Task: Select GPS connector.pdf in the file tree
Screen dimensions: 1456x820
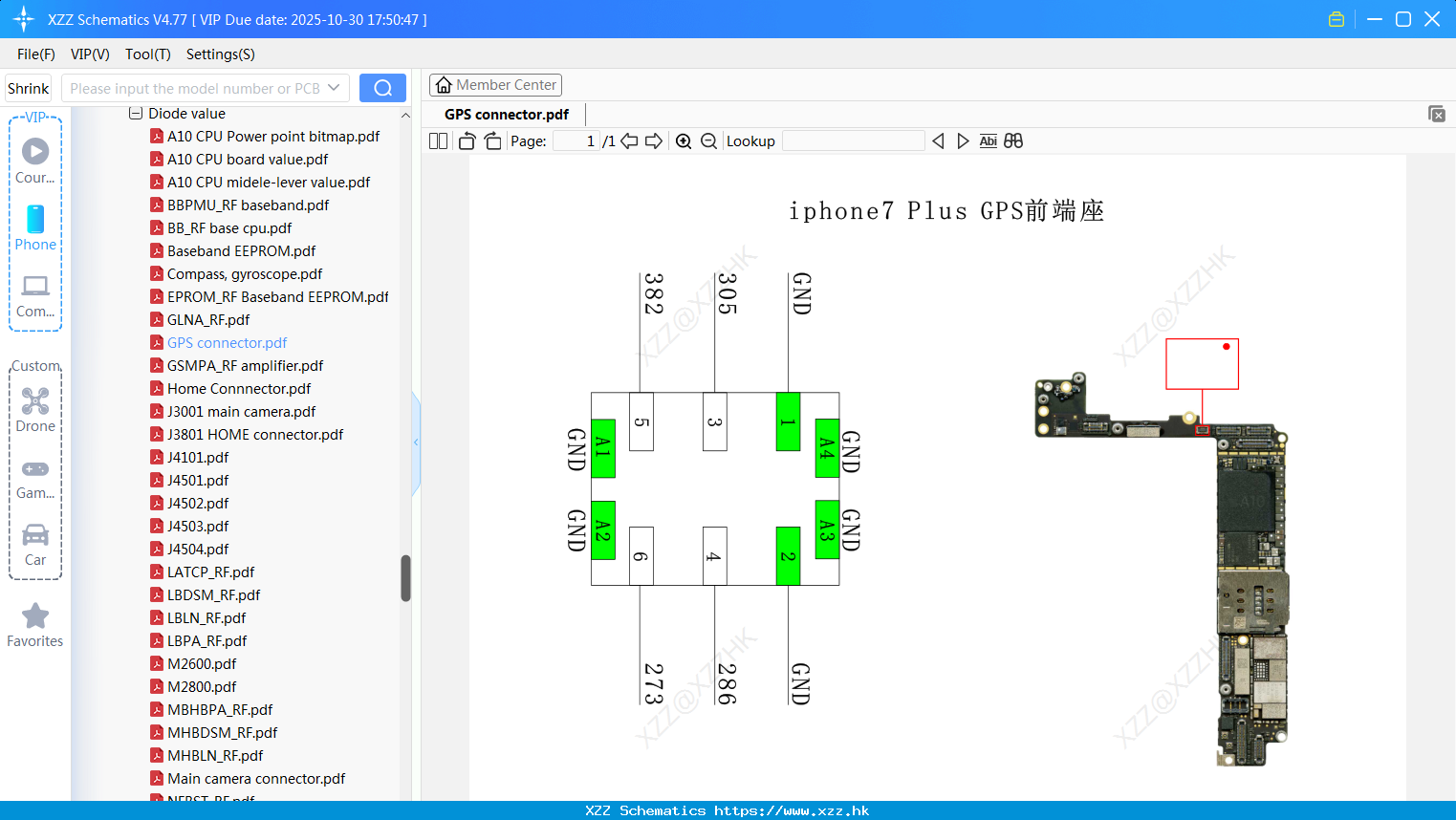Action: click(228, 343)
